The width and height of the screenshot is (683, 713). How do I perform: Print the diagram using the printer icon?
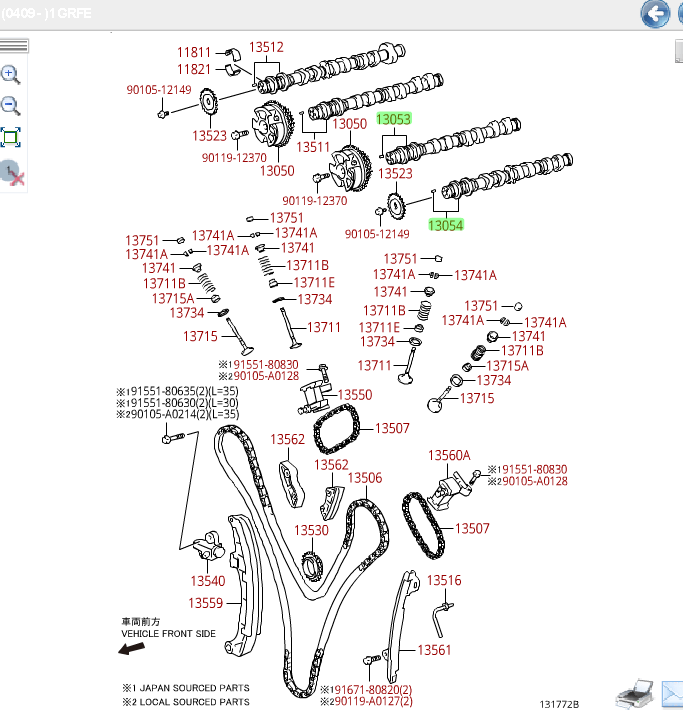(635, 695)
